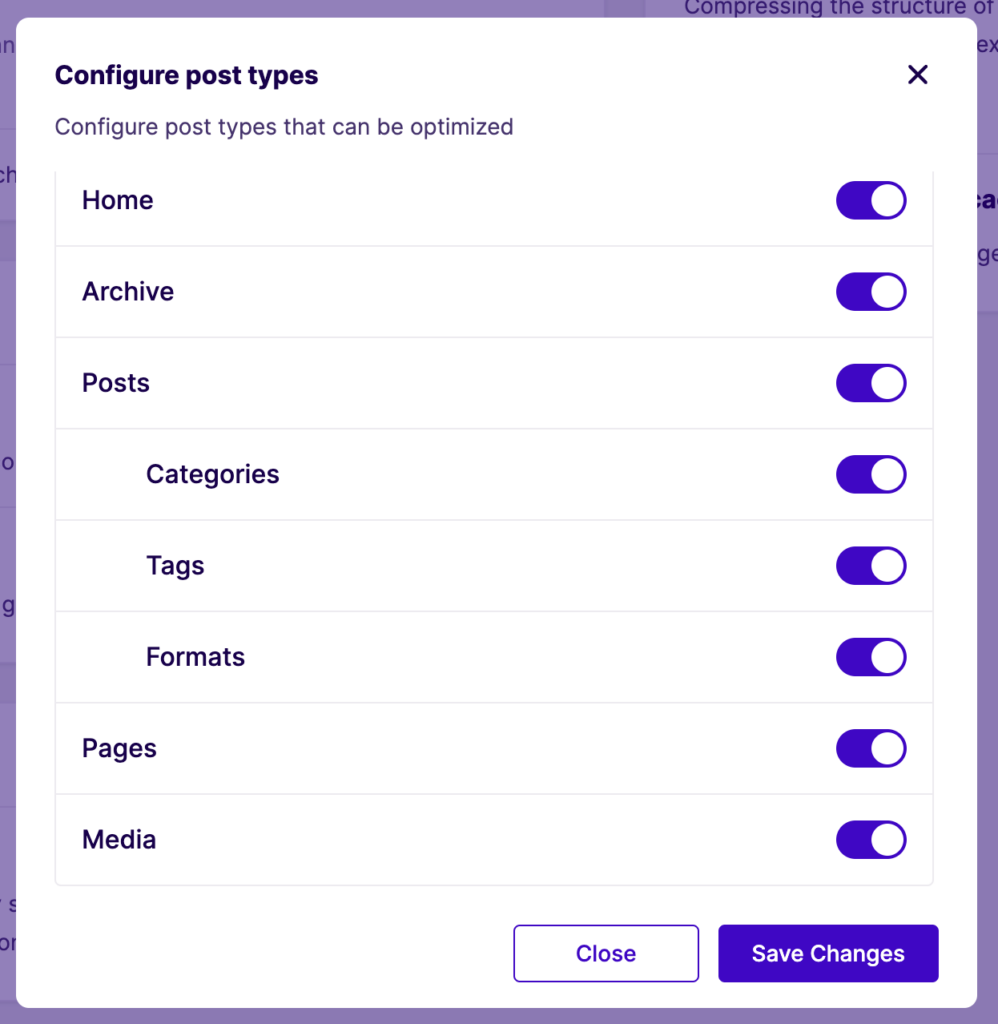This screenshot has height=1024, width=998.
Task: Click the Formats sub-item label
Action: point(195,657)
